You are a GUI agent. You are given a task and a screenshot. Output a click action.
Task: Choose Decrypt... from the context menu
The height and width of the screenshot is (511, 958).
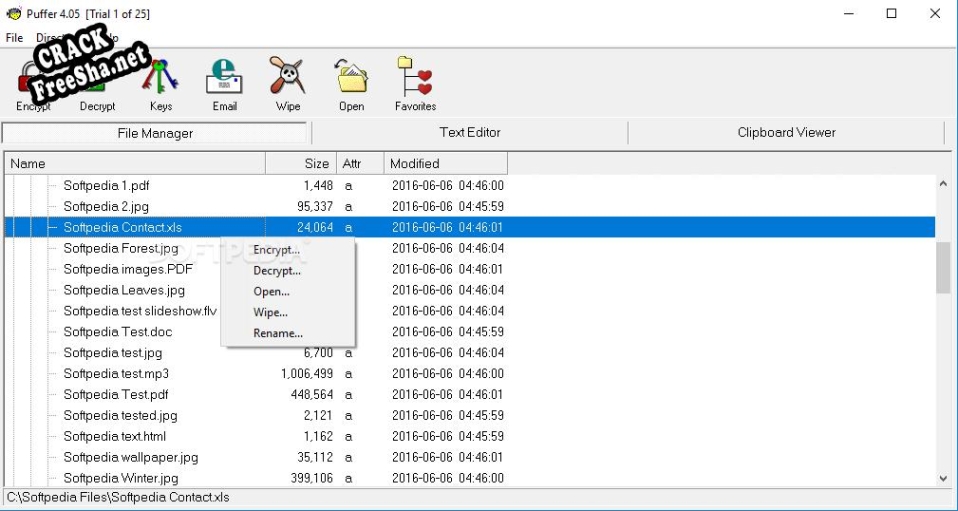coord(277,271)
